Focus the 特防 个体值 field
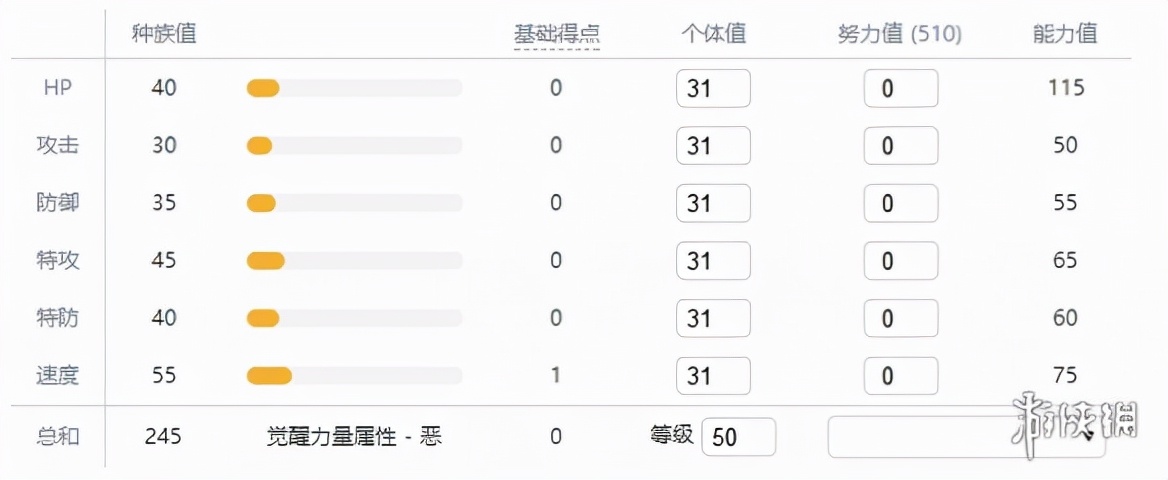This screenshot has height=480, width=1168. (713, 318)
